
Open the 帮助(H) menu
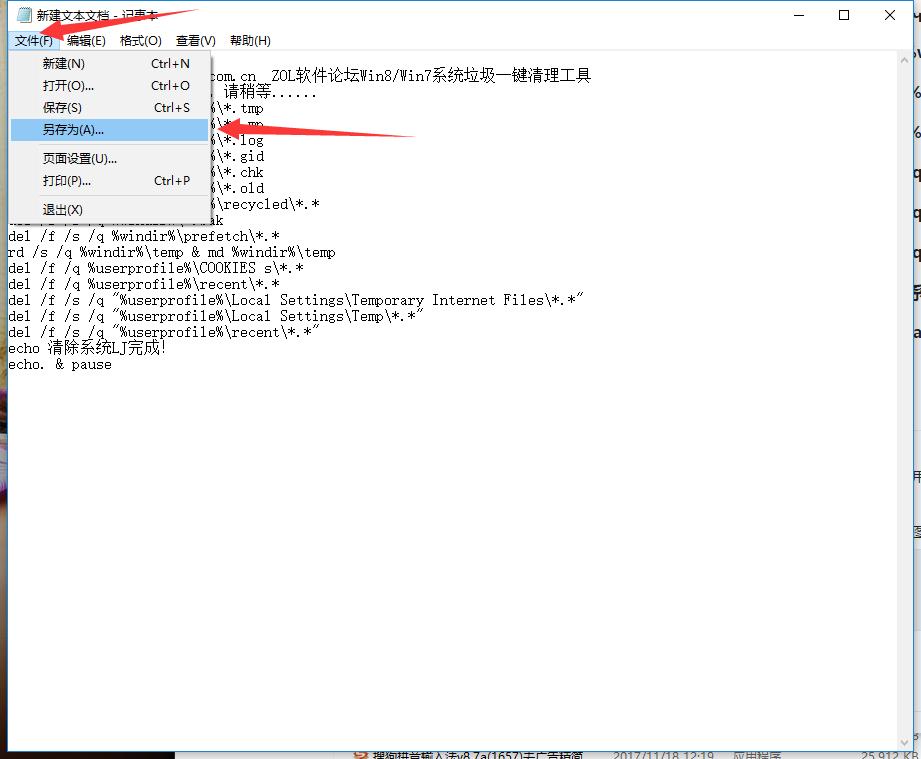pos(249,41)
